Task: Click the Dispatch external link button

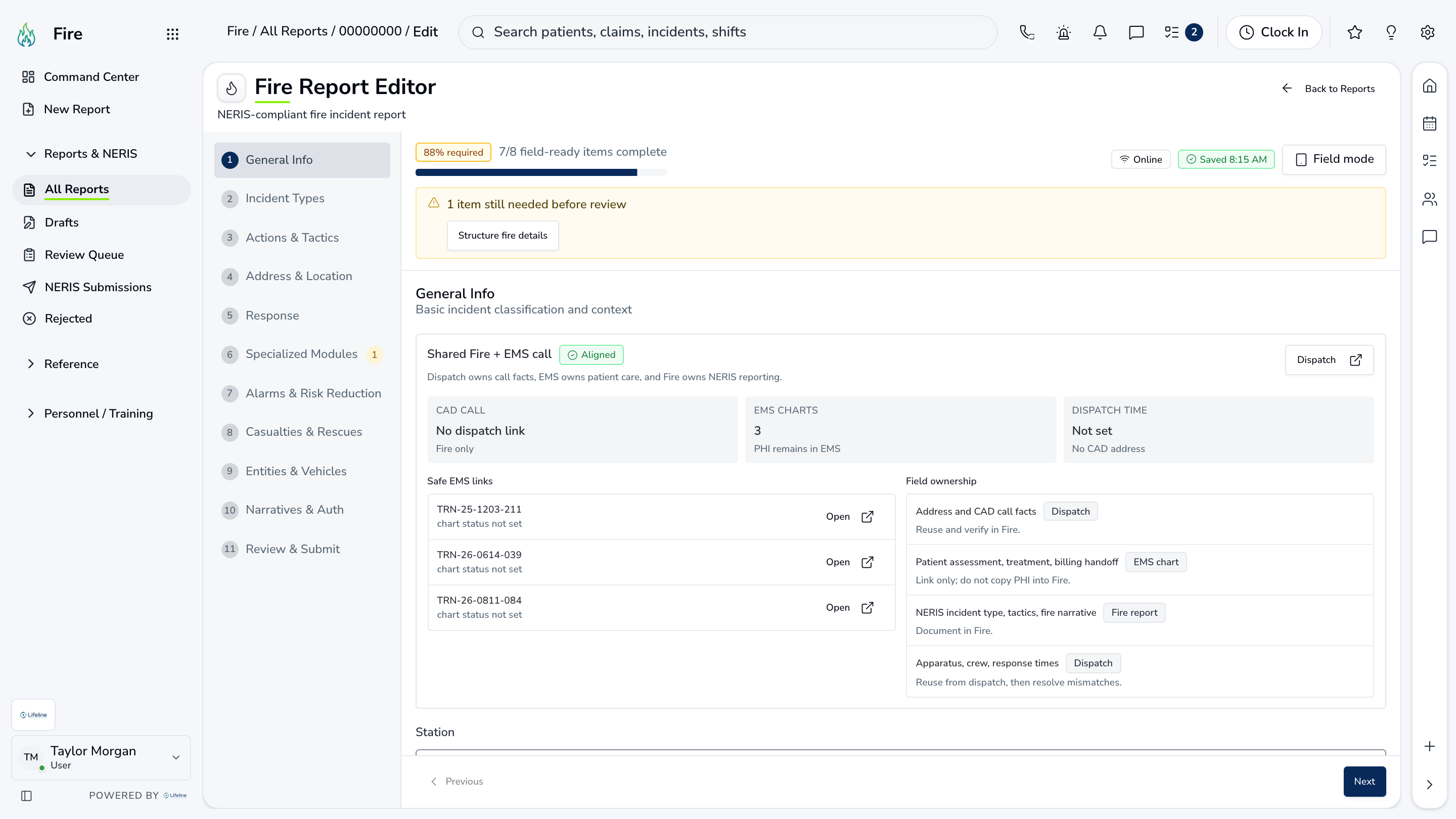Action: tap(1329, 360)
